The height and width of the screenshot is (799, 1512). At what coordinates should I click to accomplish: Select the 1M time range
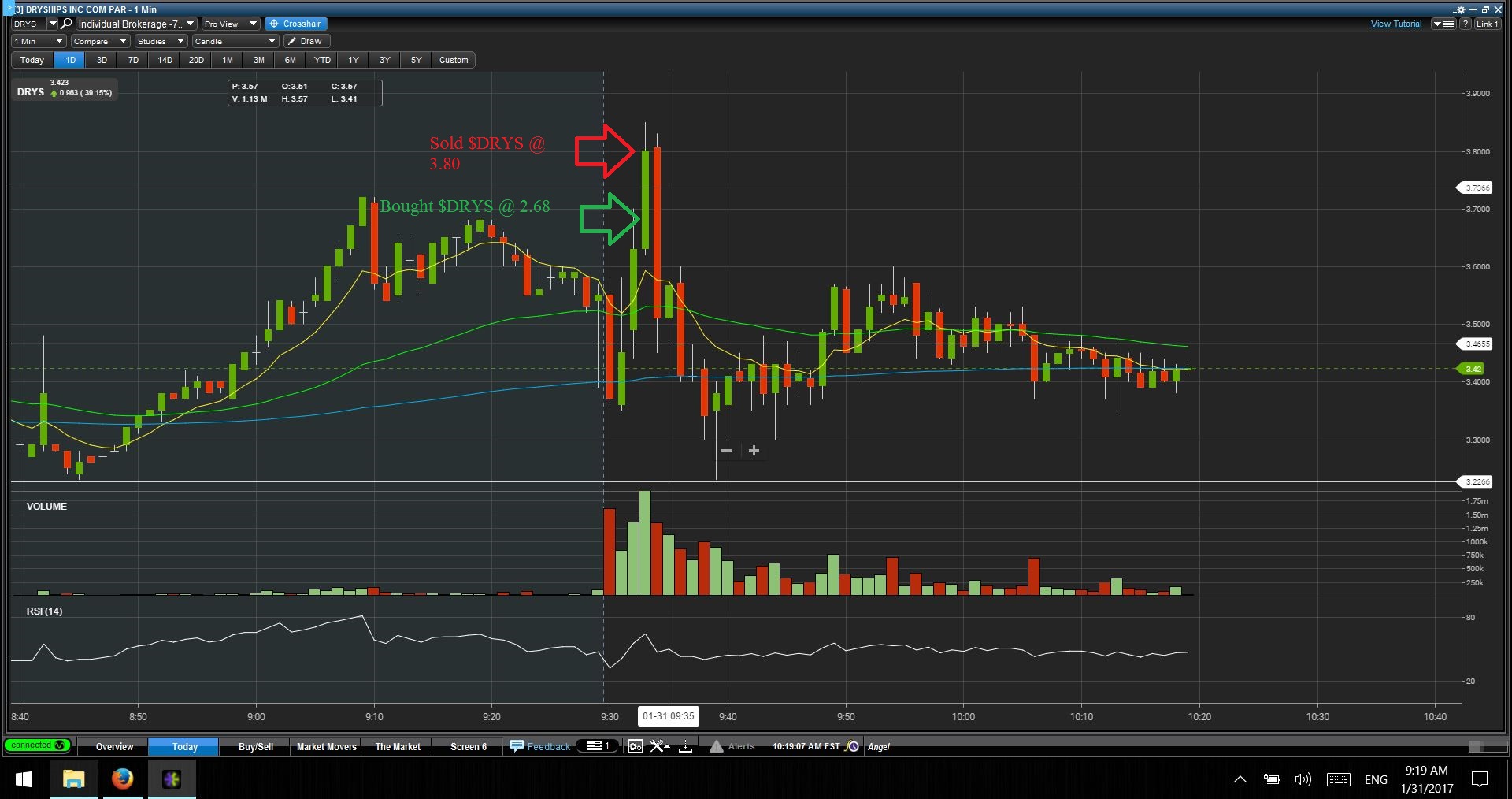tap(228, 60)
